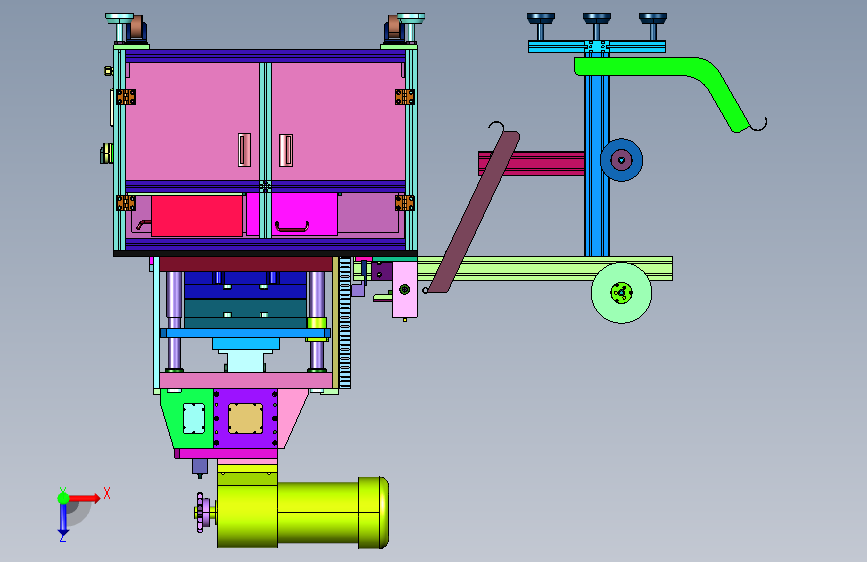Select the left pink cabinet door
Screen dimensions: 867x562
pos(192,121)
